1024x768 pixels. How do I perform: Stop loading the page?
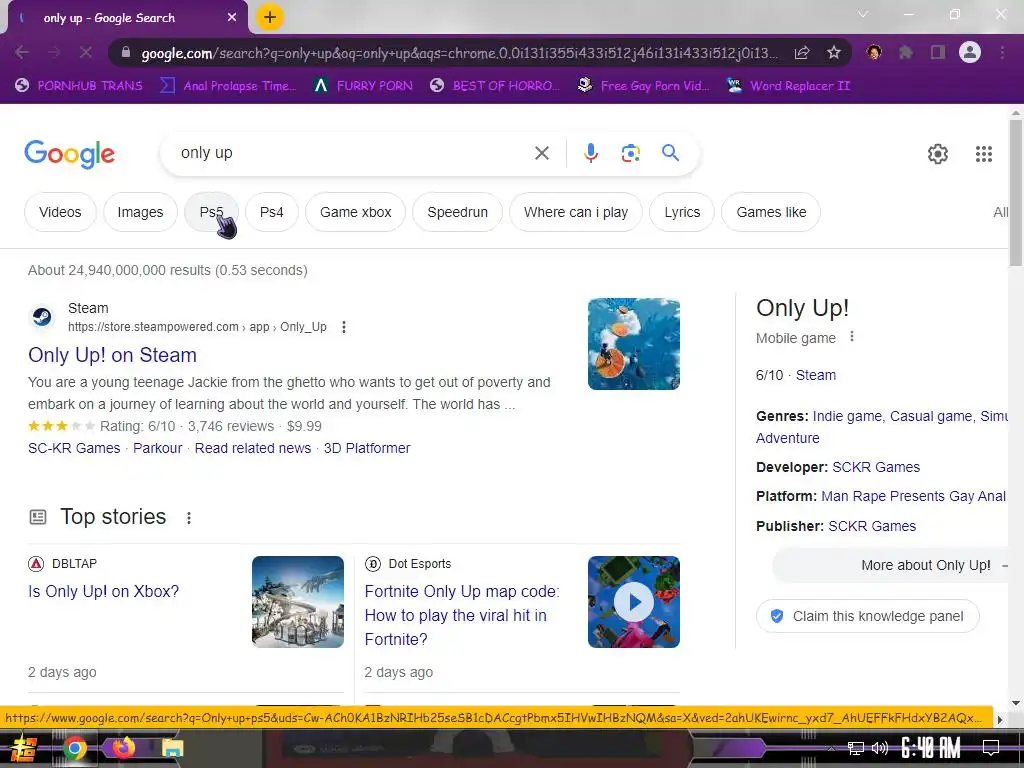[x=86, y=52]
